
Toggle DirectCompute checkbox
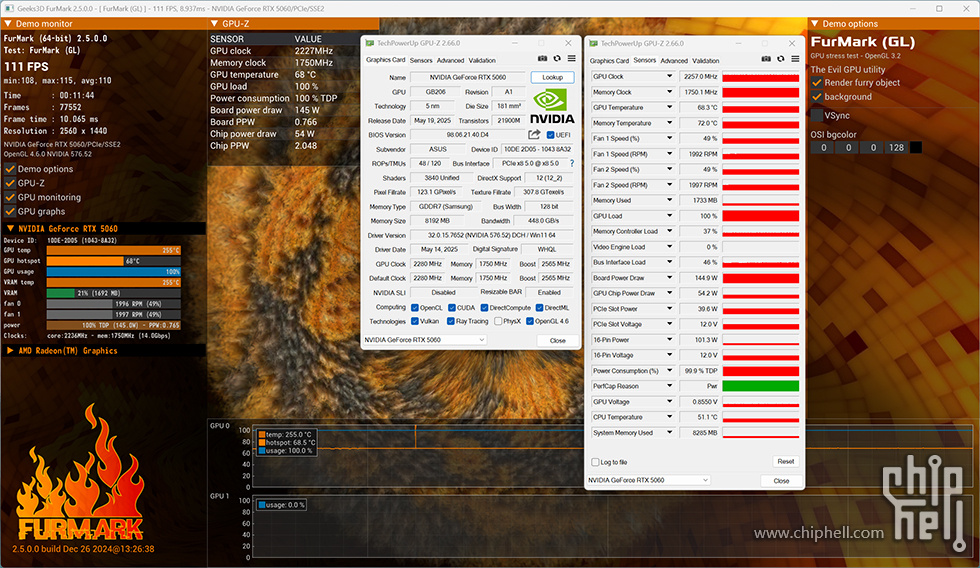484,307
